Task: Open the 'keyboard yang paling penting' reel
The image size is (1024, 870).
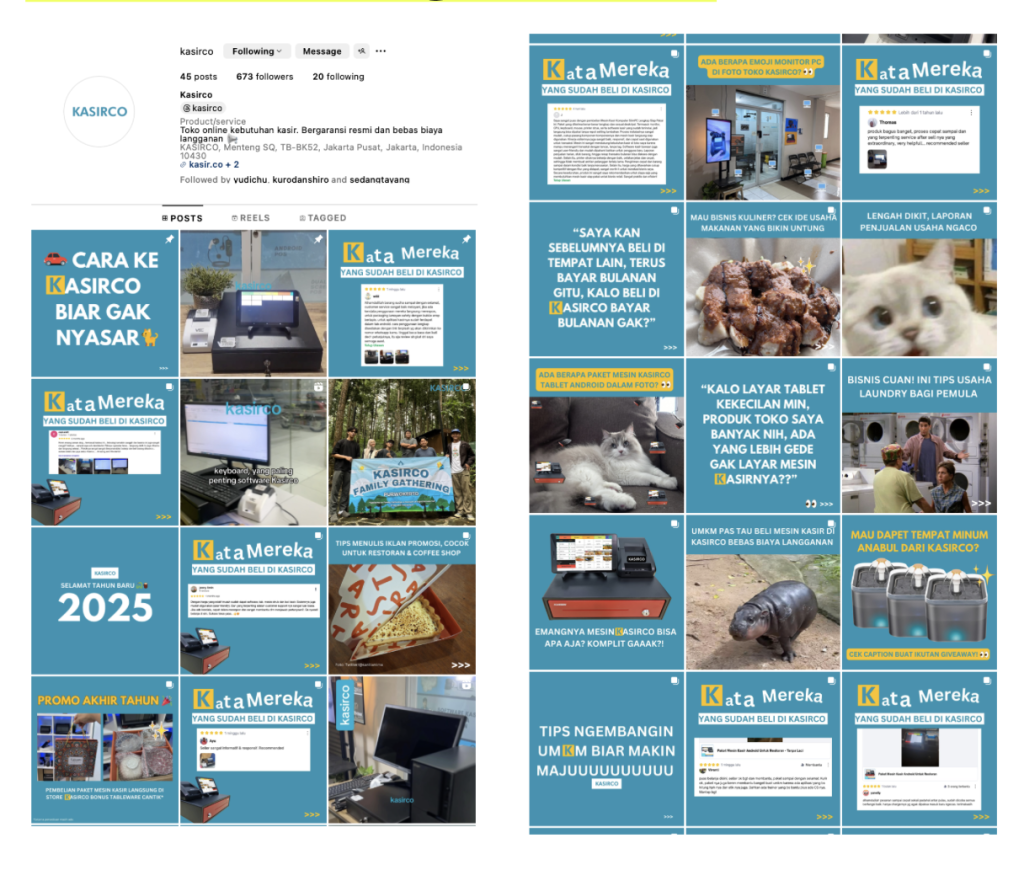Action: (253, 452)
